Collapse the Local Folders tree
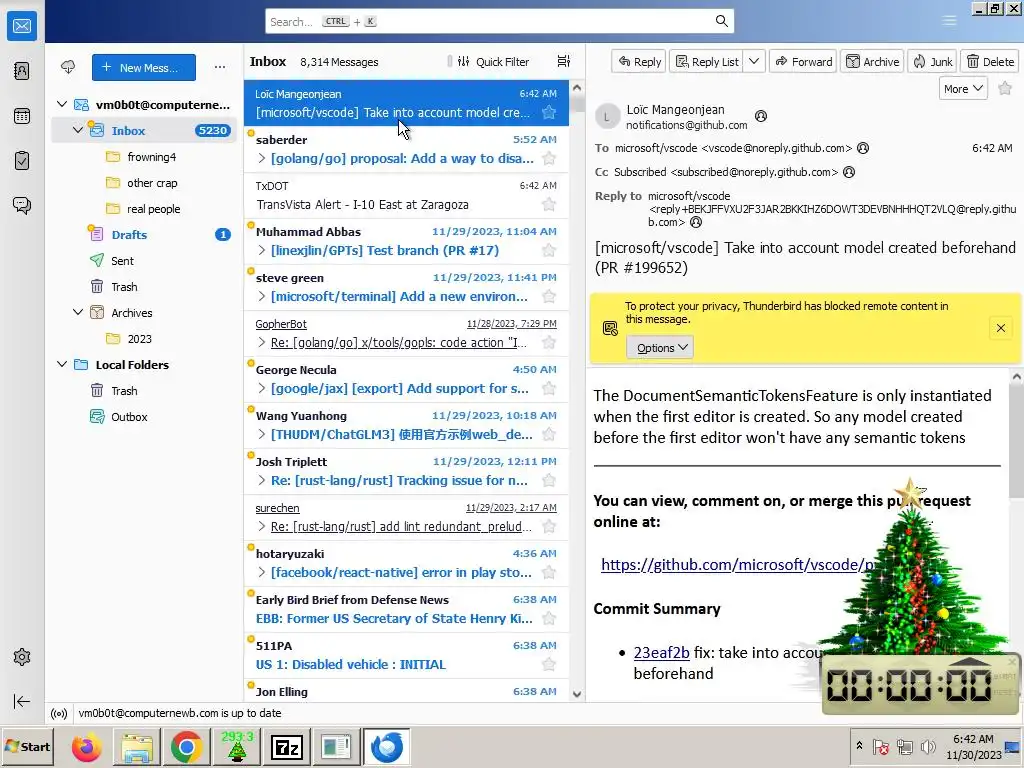The height and width of the screenshot is (768, 1024). pyautogui.click(x=62, y=364)
